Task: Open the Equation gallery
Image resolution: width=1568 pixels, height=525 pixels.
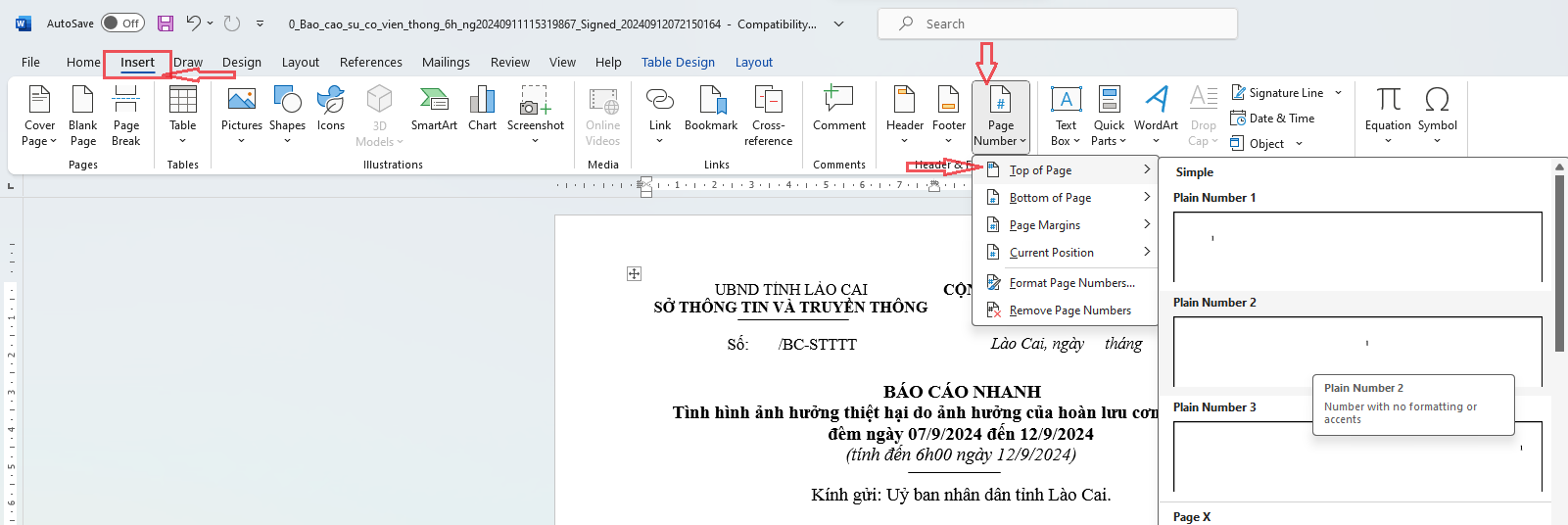Action: click(1388, 116)
